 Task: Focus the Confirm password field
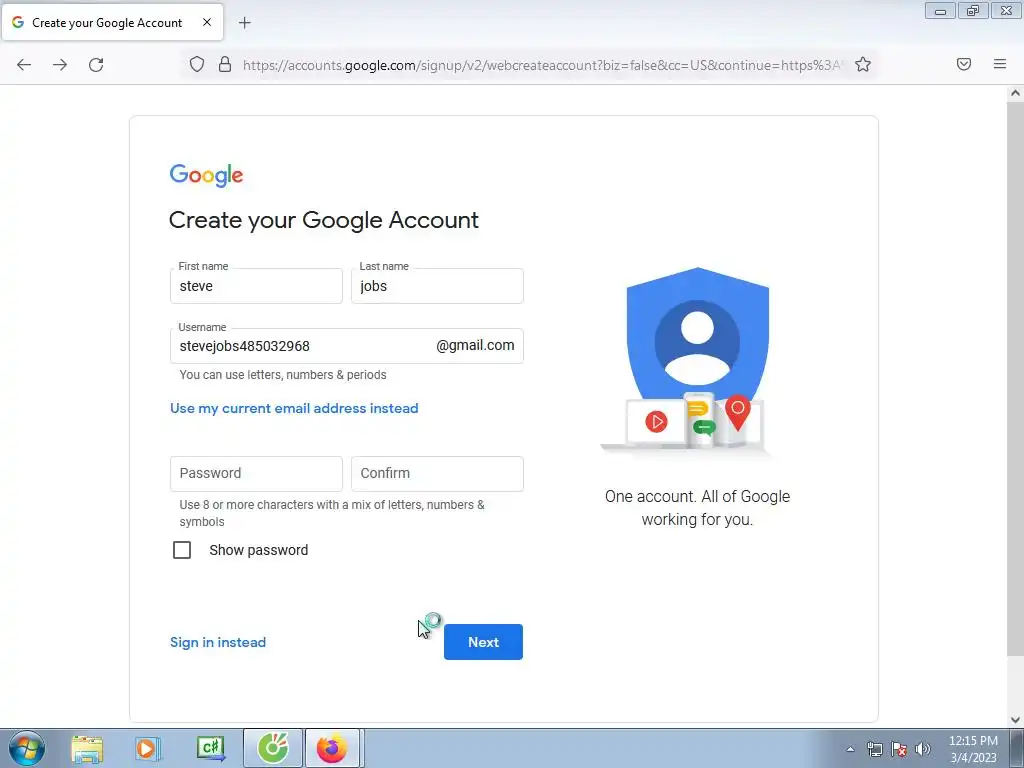pyautogui.click(x=437, y=473)
